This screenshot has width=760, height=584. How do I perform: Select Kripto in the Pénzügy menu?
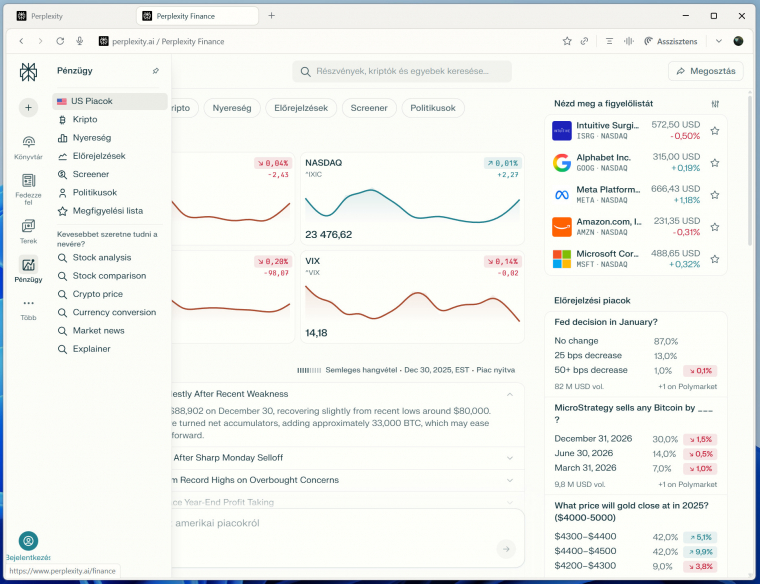[85, 119]
